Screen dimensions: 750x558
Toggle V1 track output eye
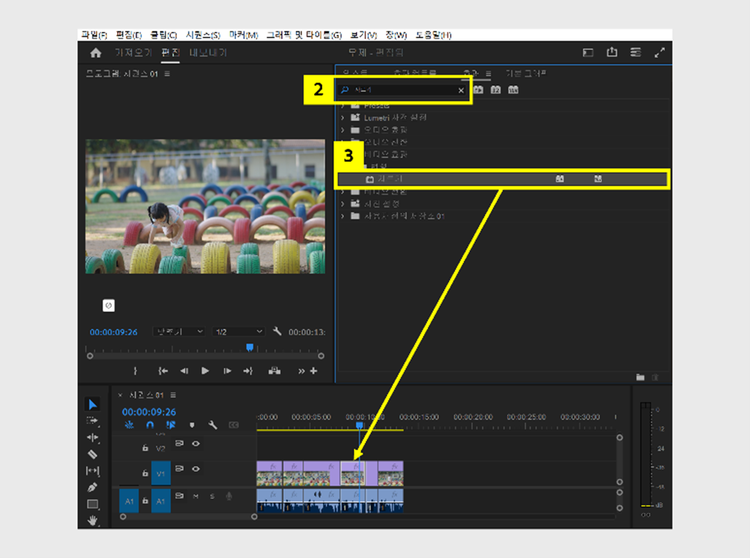pos(196,469)
